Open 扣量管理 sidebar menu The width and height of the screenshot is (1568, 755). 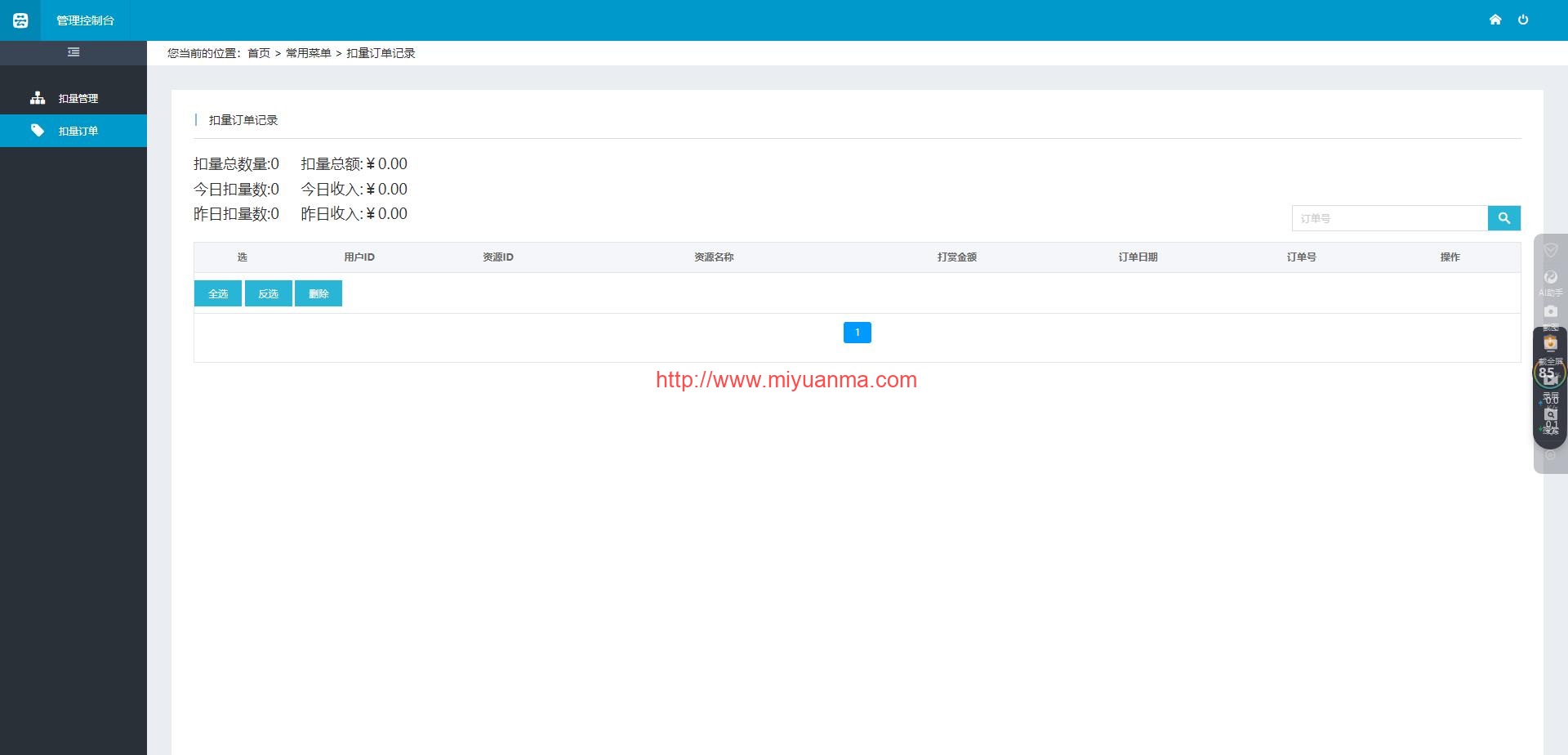[x=73, y=98]
